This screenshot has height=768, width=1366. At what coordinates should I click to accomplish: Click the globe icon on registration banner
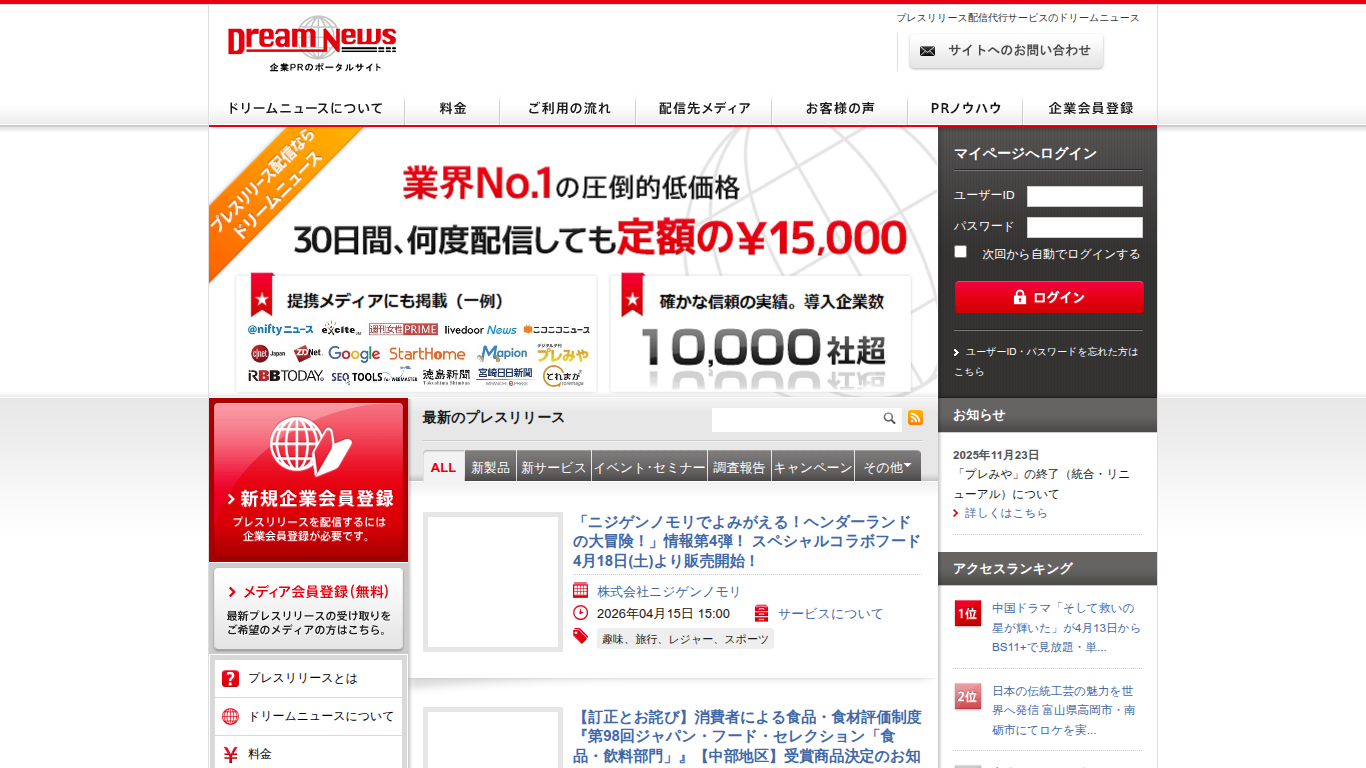(309, 447)
